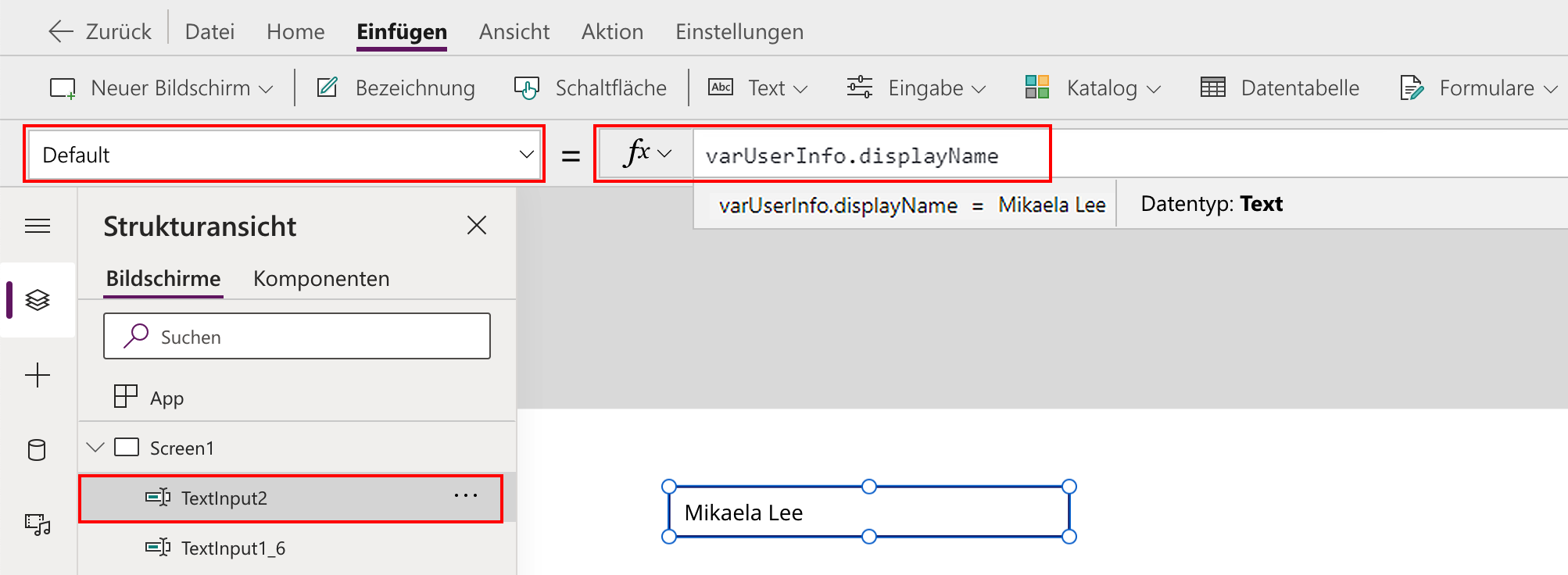Open the Data sources cylinder icon
Screen dimensions: 1568x575
[37, 450]
